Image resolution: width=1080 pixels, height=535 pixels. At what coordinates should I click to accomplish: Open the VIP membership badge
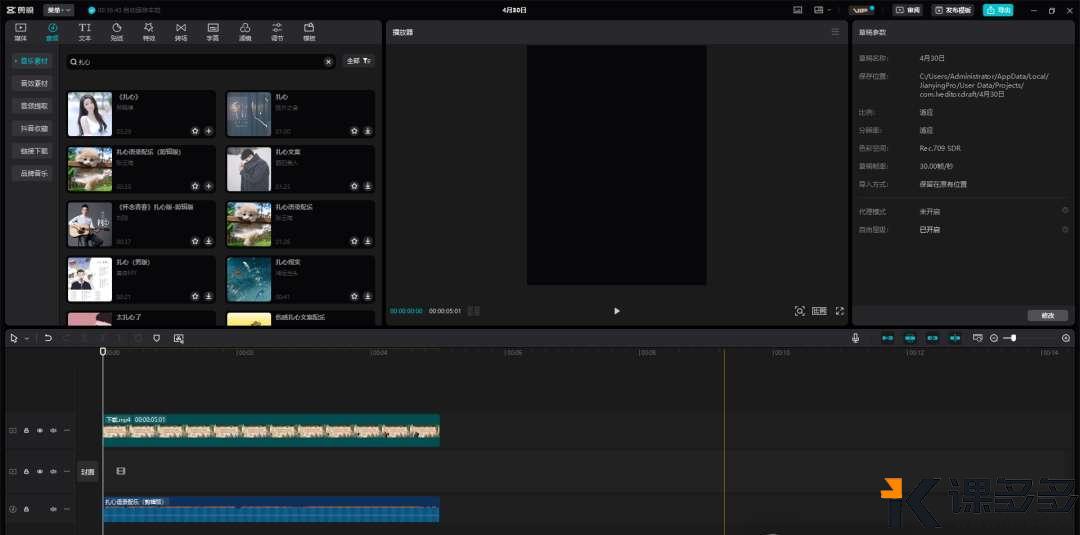pyautogui.click(x=861, y=10)
